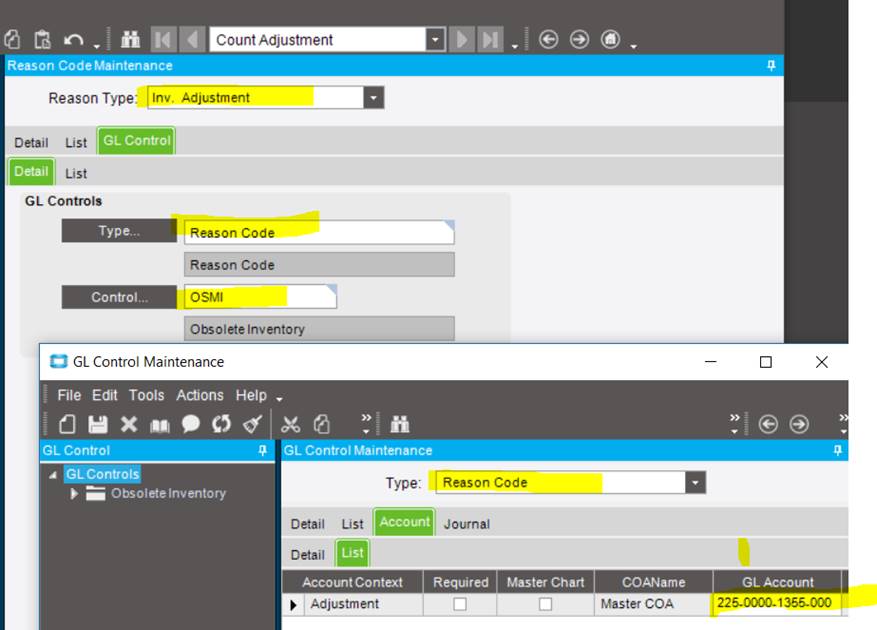877x630 pixels.
Task: Open List tab beside GL Control tab
Action: [76, 143]
